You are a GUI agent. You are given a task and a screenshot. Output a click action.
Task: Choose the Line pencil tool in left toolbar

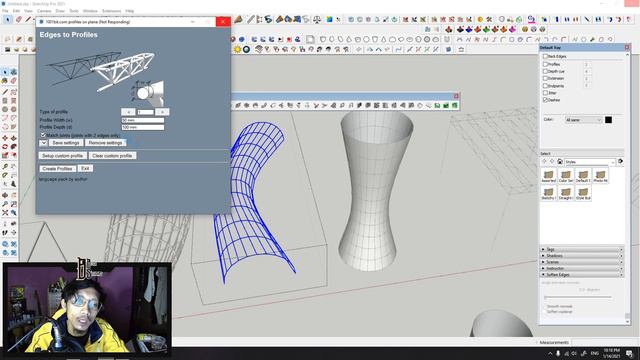coord(5,92)
